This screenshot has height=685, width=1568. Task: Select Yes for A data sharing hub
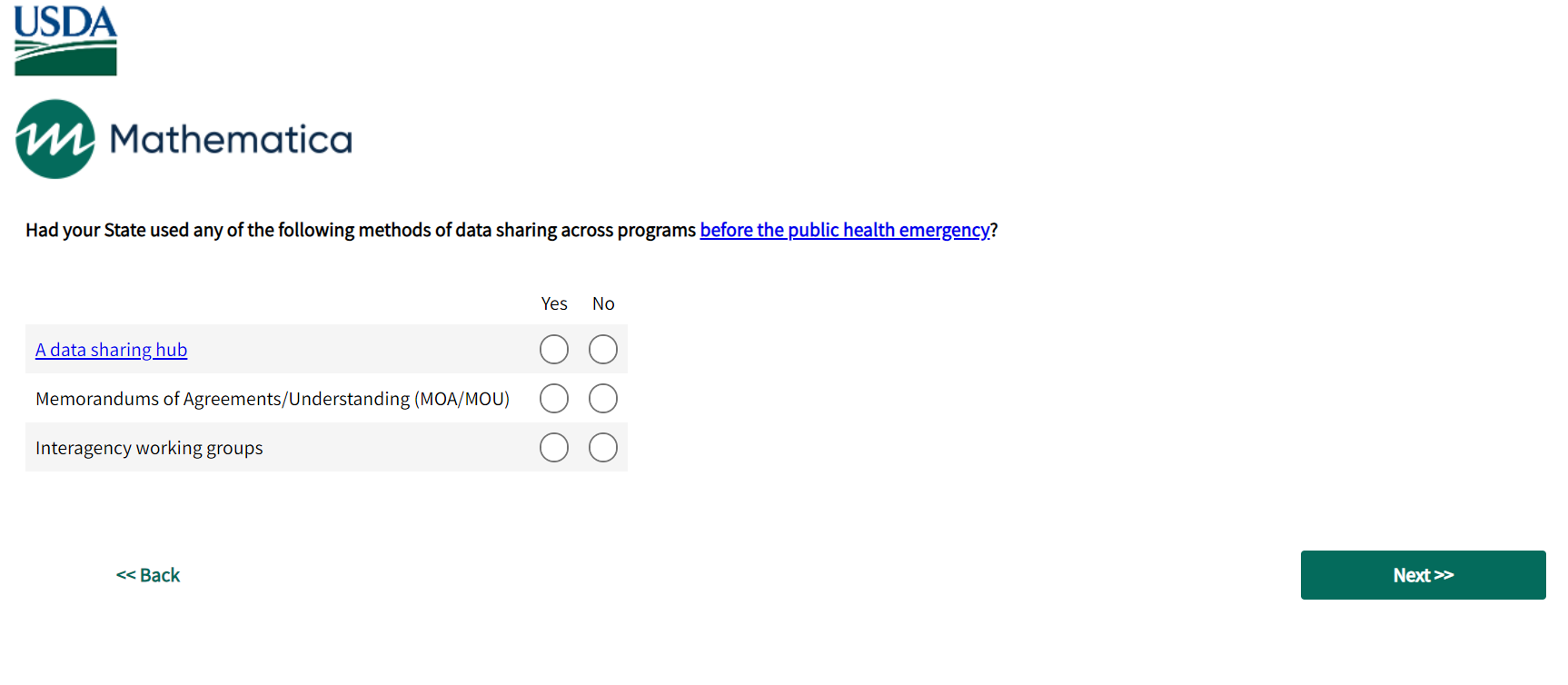click(554, 350)
